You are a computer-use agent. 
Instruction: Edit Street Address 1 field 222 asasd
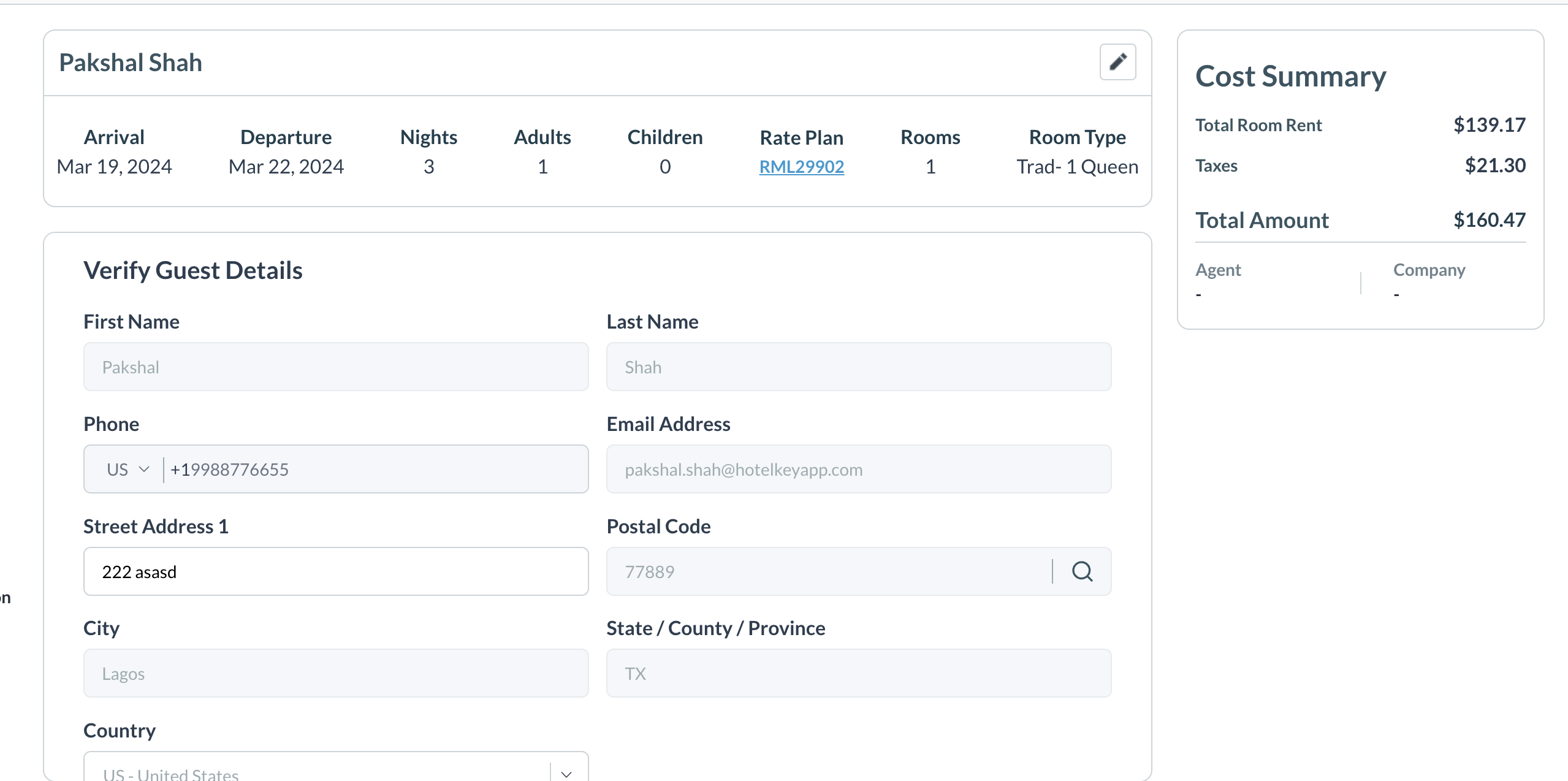[336, 571]
